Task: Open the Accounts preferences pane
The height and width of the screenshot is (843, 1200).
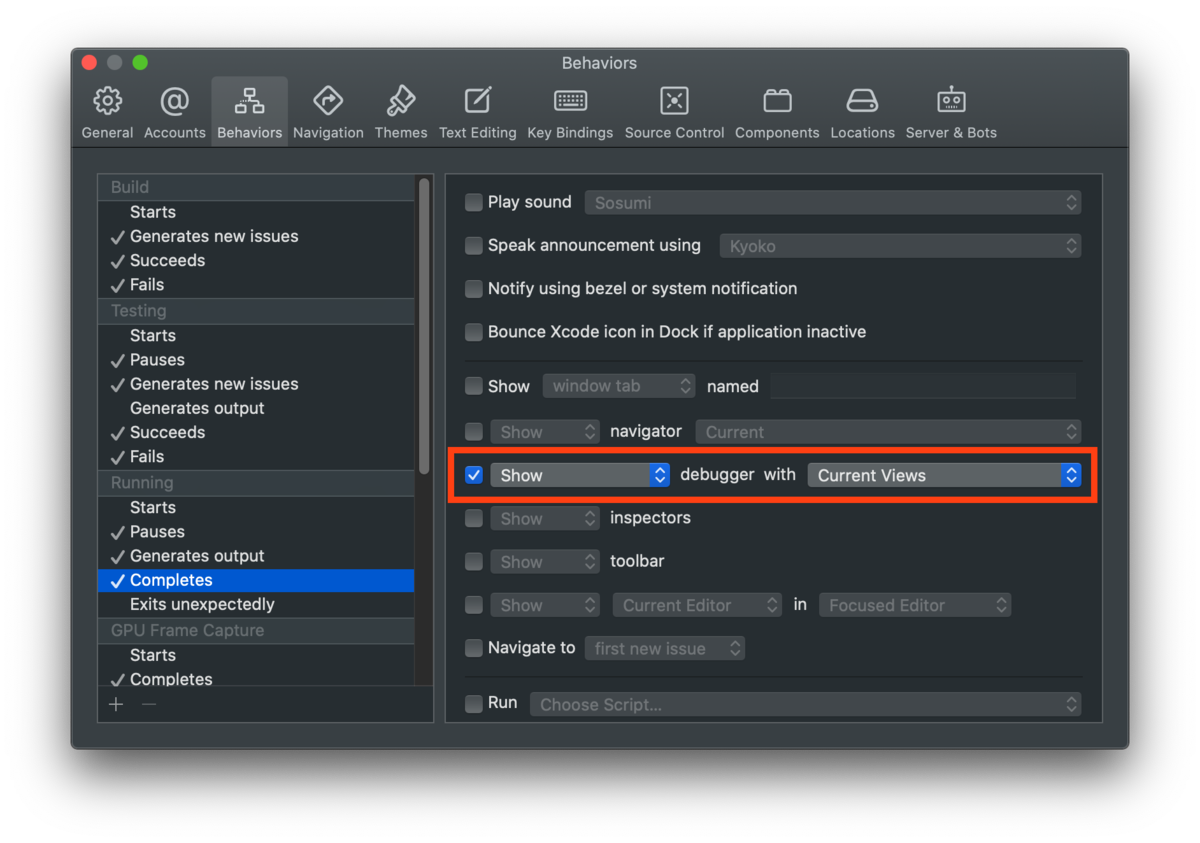Action: pyautogui.click(x=174, y=112)
